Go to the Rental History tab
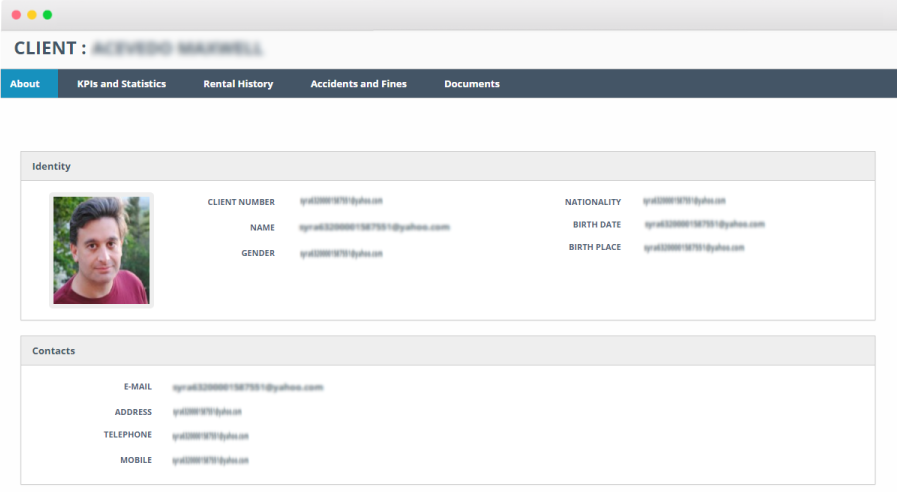The height and width of the screenshot is (492, 897). [238, 84]
